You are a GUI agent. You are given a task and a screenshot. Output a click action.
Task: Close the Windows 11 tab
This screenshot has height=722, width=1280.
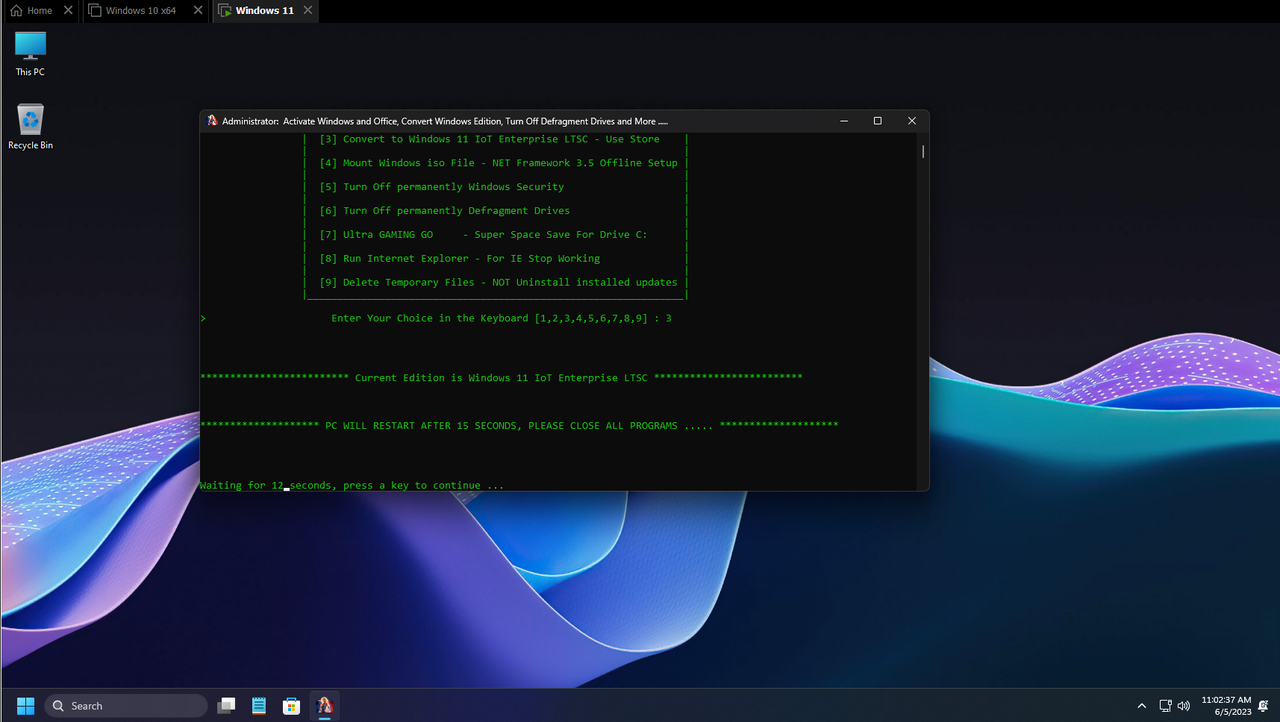307,11
